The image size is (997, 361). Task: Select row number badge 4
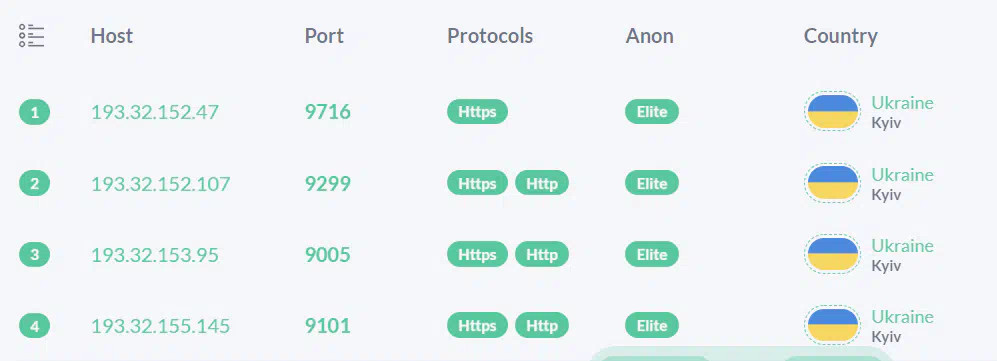click(34, 327)
